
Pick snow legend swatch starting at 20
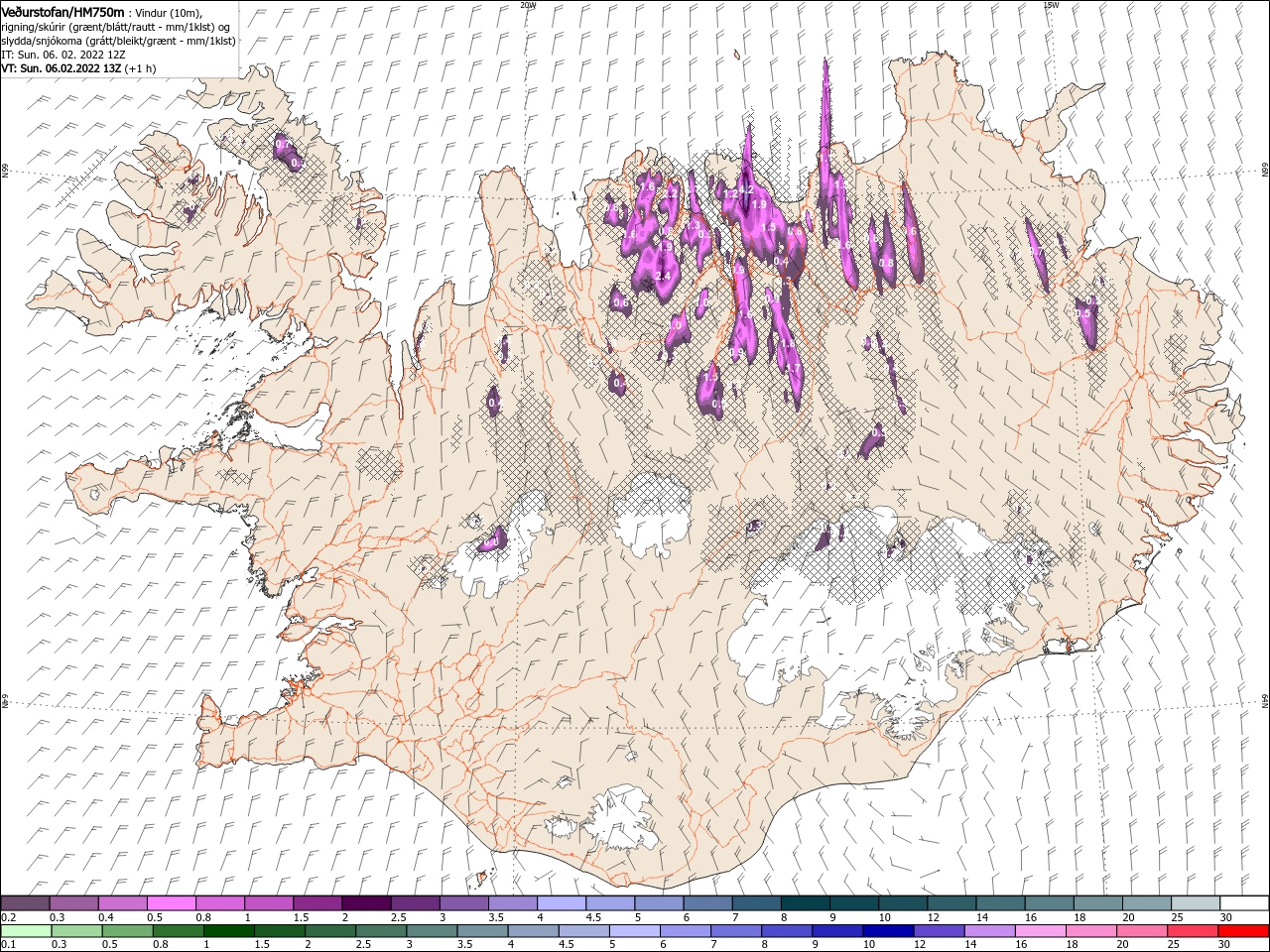[x=1146, y=903]
